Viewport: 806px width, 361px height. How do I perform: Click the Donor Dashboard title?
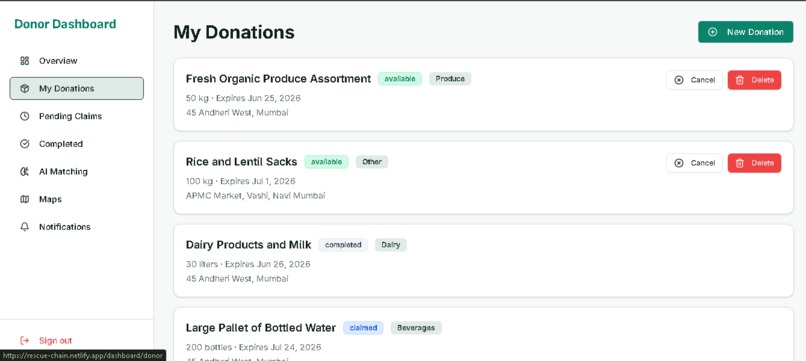pyautogui.click(x=65, y=24)
